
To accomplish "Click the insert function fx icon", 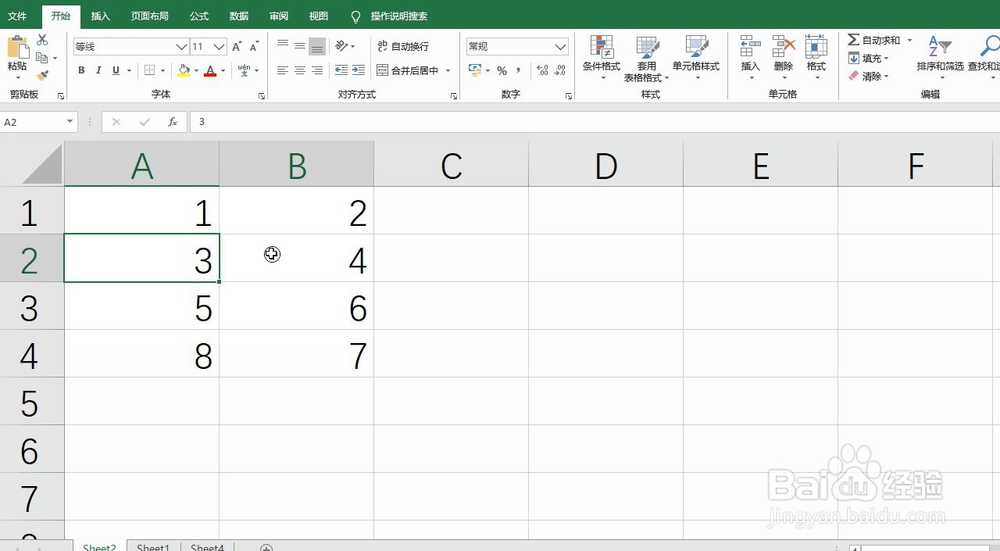I will pos(172,122).
